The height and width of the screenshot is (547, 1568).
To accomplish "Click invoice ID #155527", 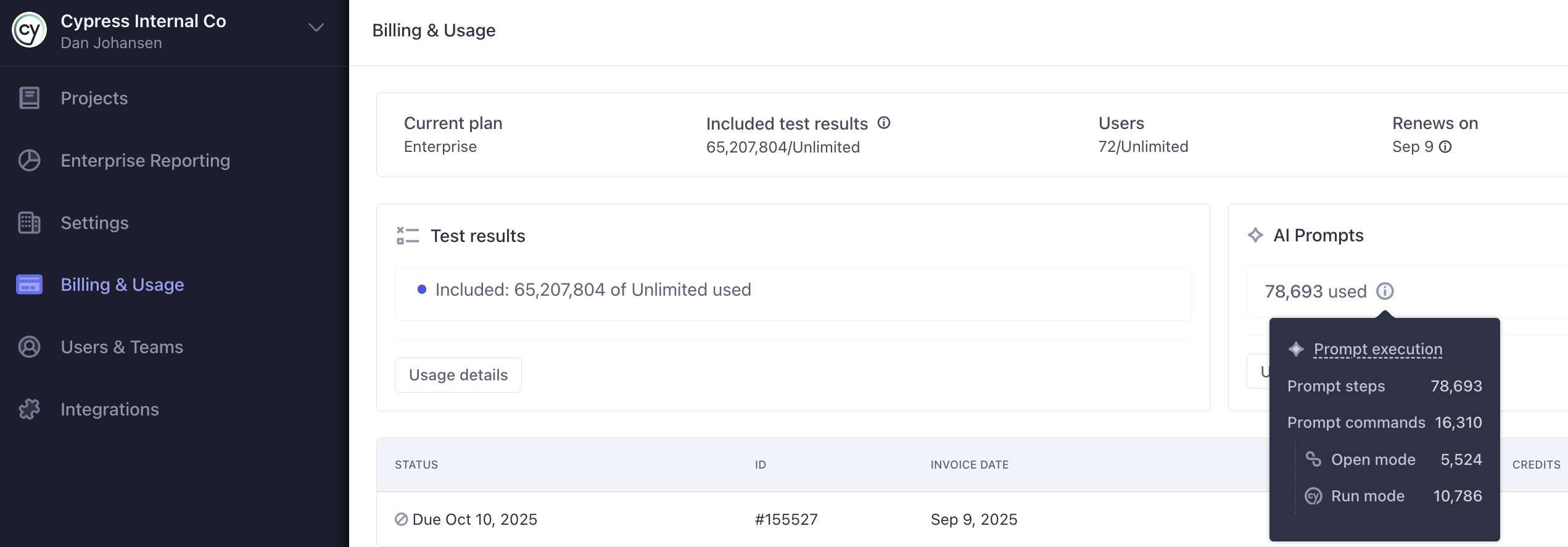I will click(x=786, y=519).
